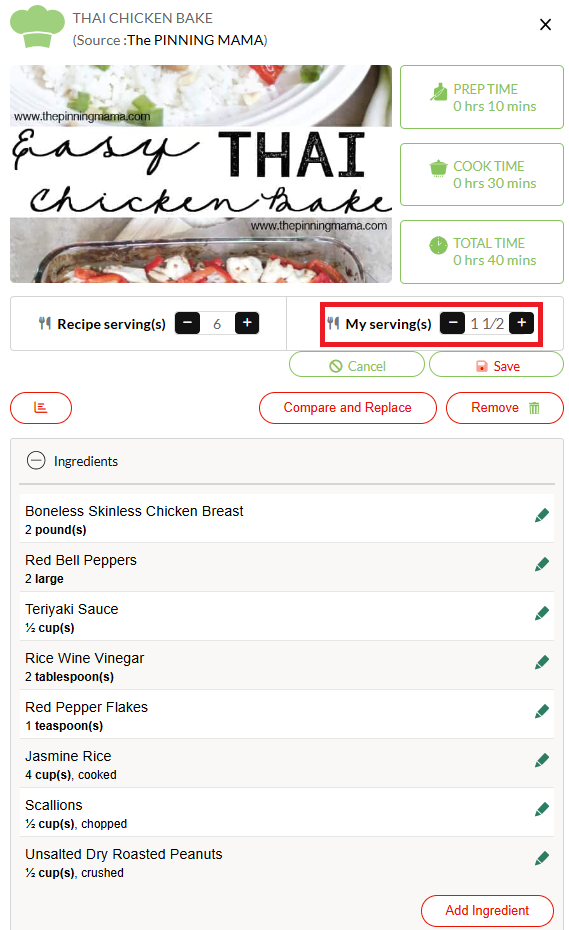Screen dimensions: 569x930
Task: Increase Recipe servings with plus button
Action: point(247,323)
